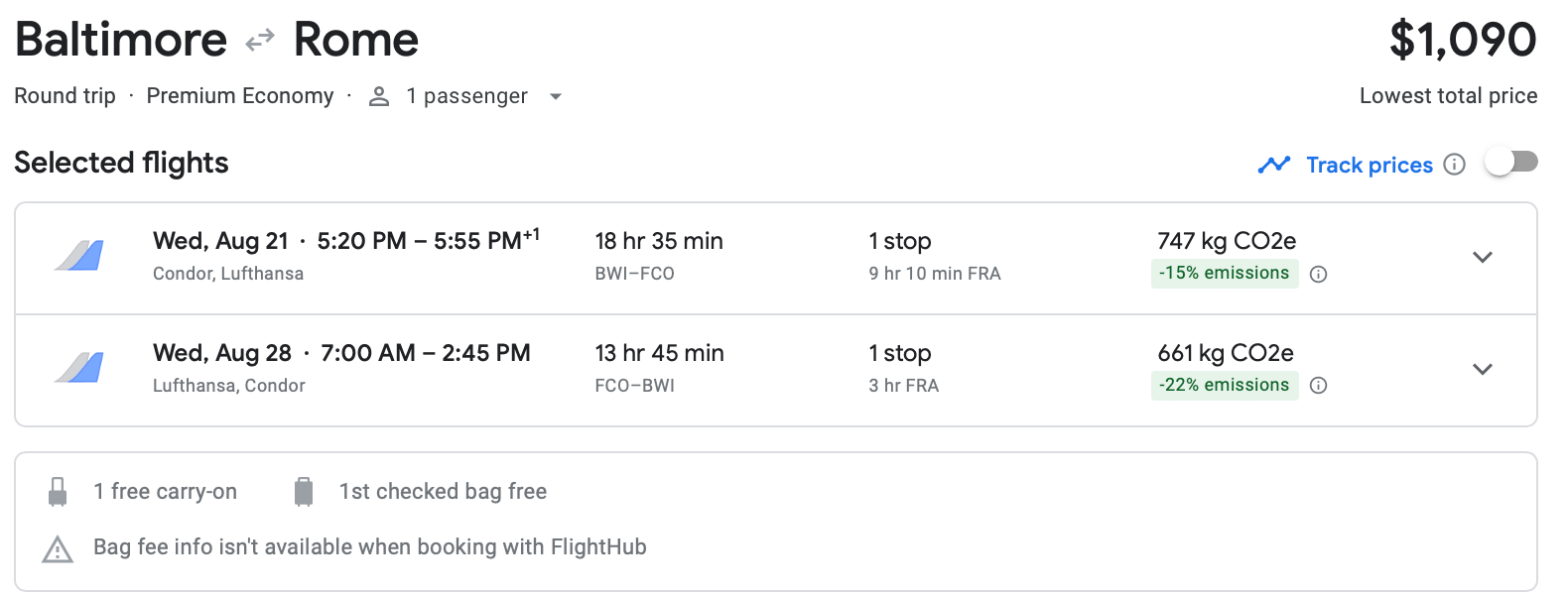This screenshot has width=1568, height=595.
Task: Click the passenger person icon
Action: 377,96
